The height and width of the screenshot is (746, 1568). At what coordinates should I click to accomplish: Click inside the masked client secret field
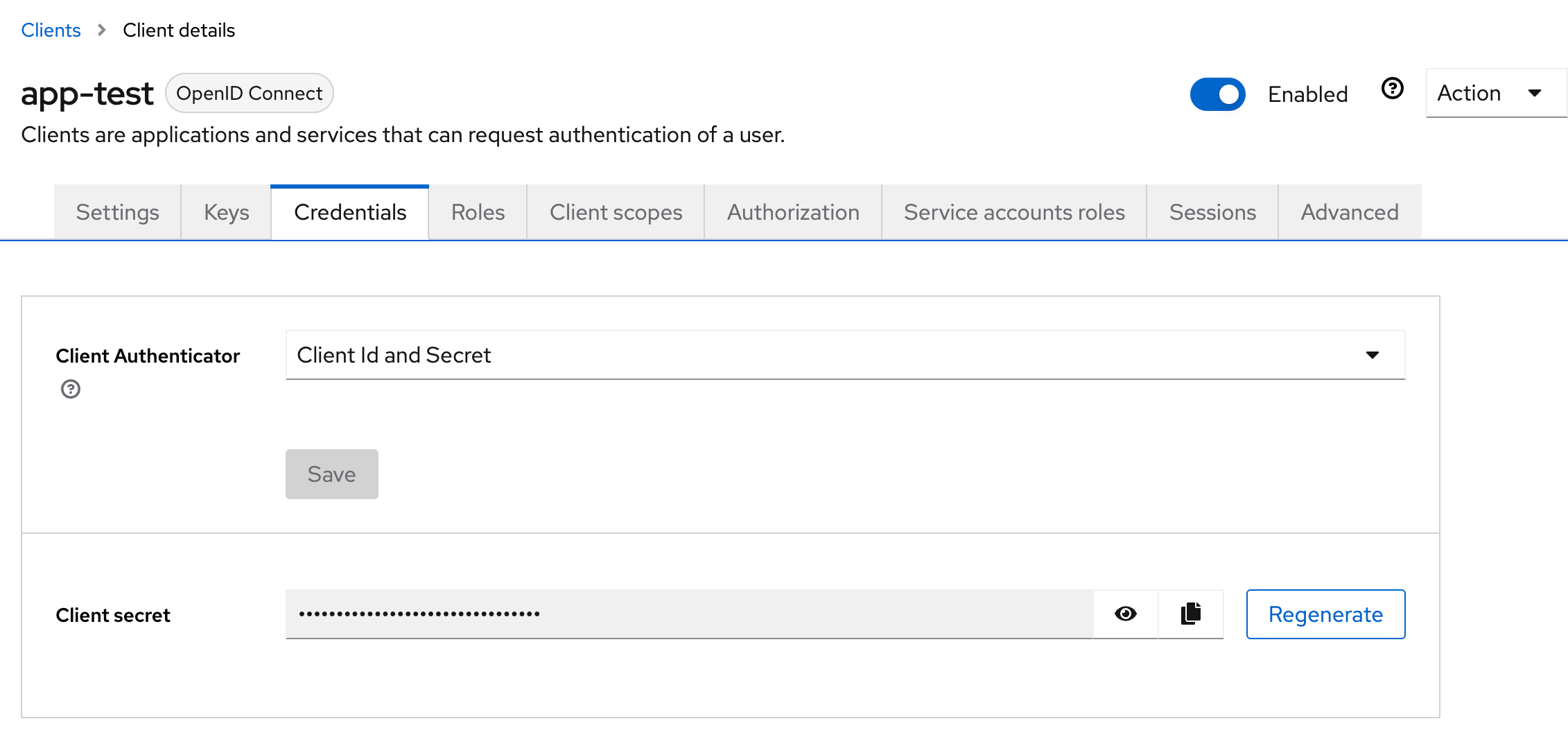(686, 614)
